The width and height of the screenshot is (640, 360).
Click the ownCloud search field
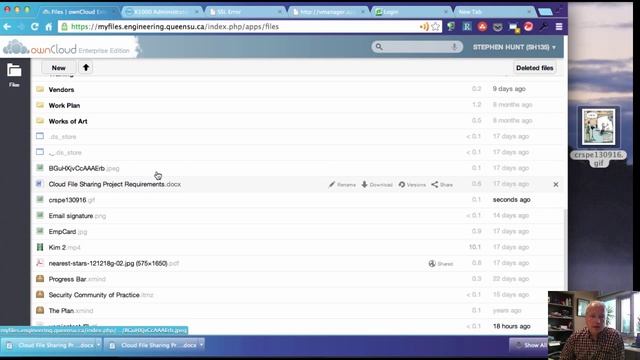417,47
